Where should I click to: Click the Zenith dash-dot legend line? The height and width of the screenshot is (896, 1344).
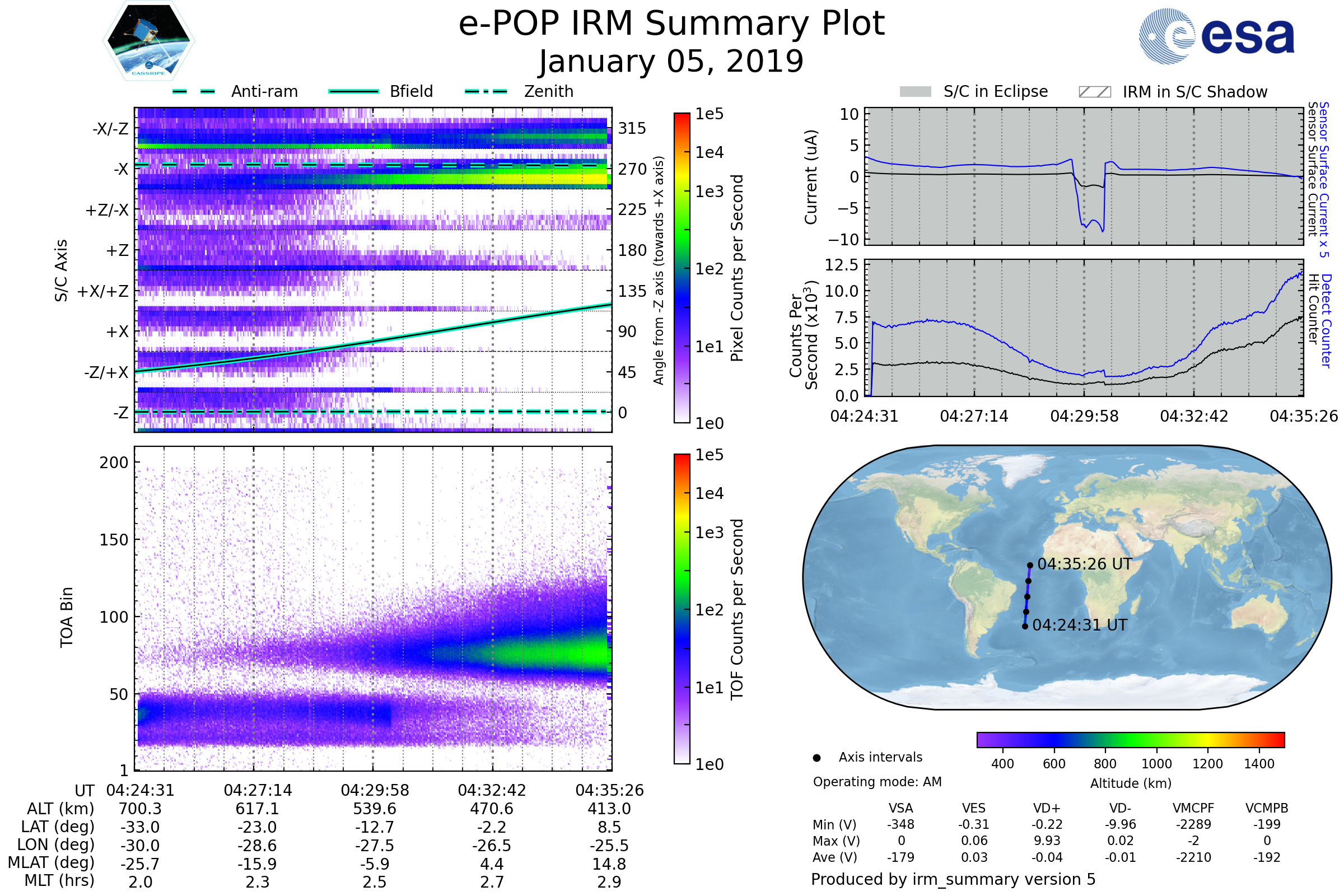click(486, 91)
